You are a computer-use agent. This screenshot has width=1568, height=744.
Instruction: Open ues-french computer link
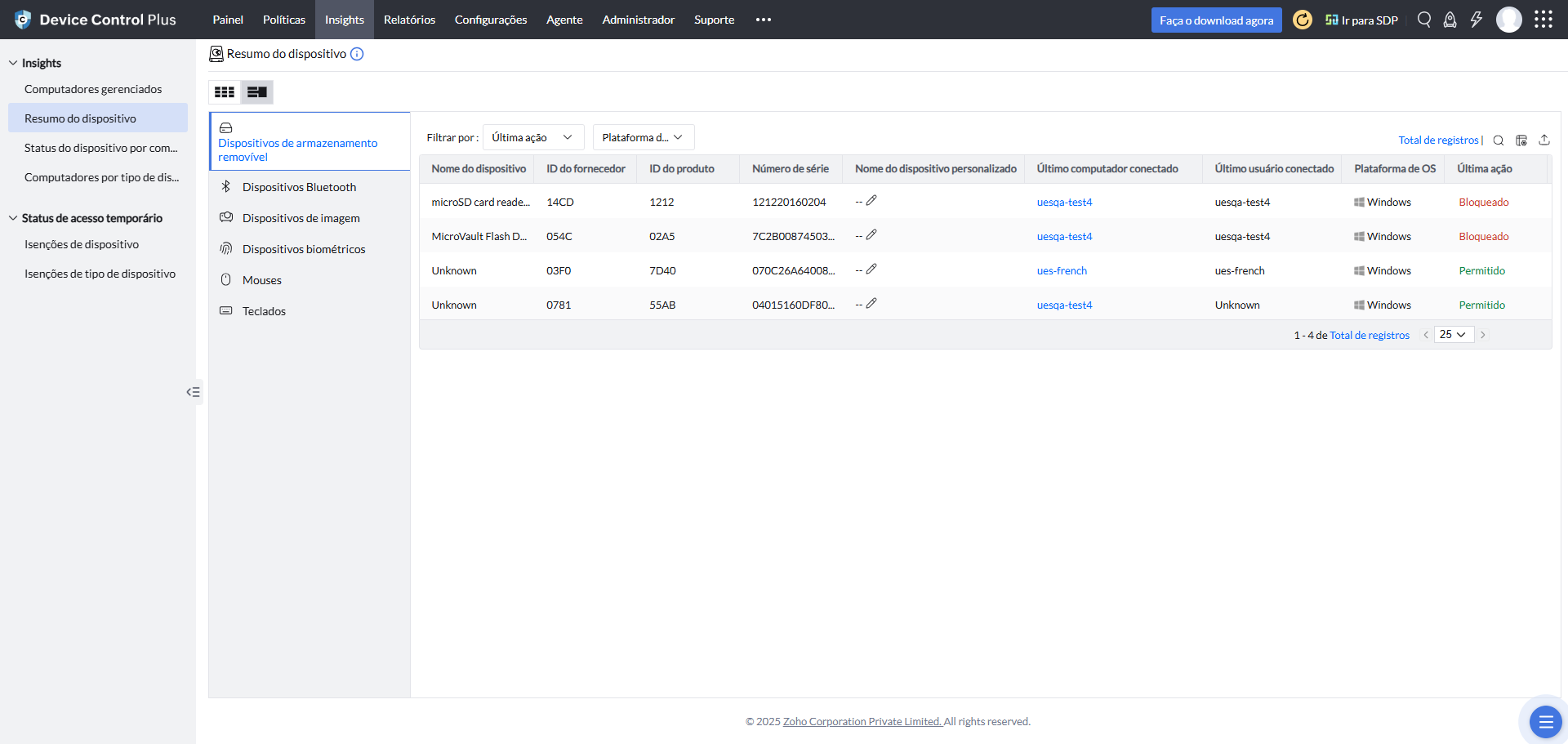pyautogui.click(x=1062, y=270)
